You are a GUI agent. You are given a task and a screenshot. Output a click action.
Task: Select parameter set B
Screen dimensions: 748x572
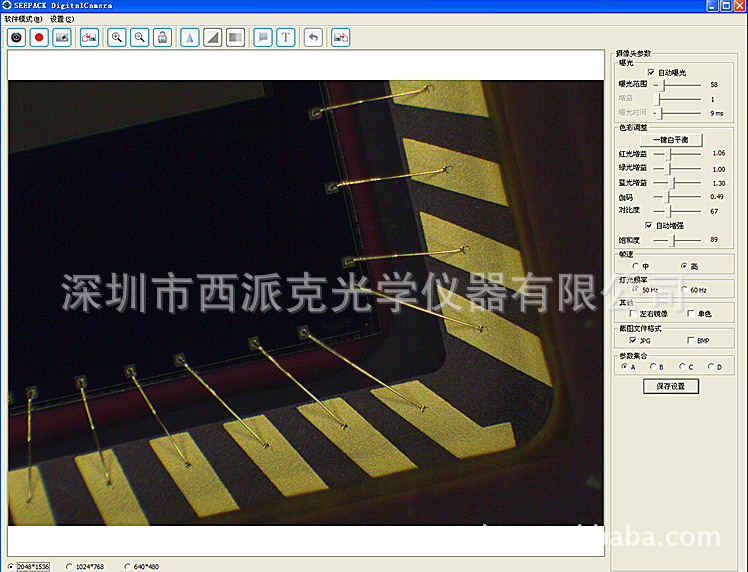pyautogui.click(x=653, y=366)
